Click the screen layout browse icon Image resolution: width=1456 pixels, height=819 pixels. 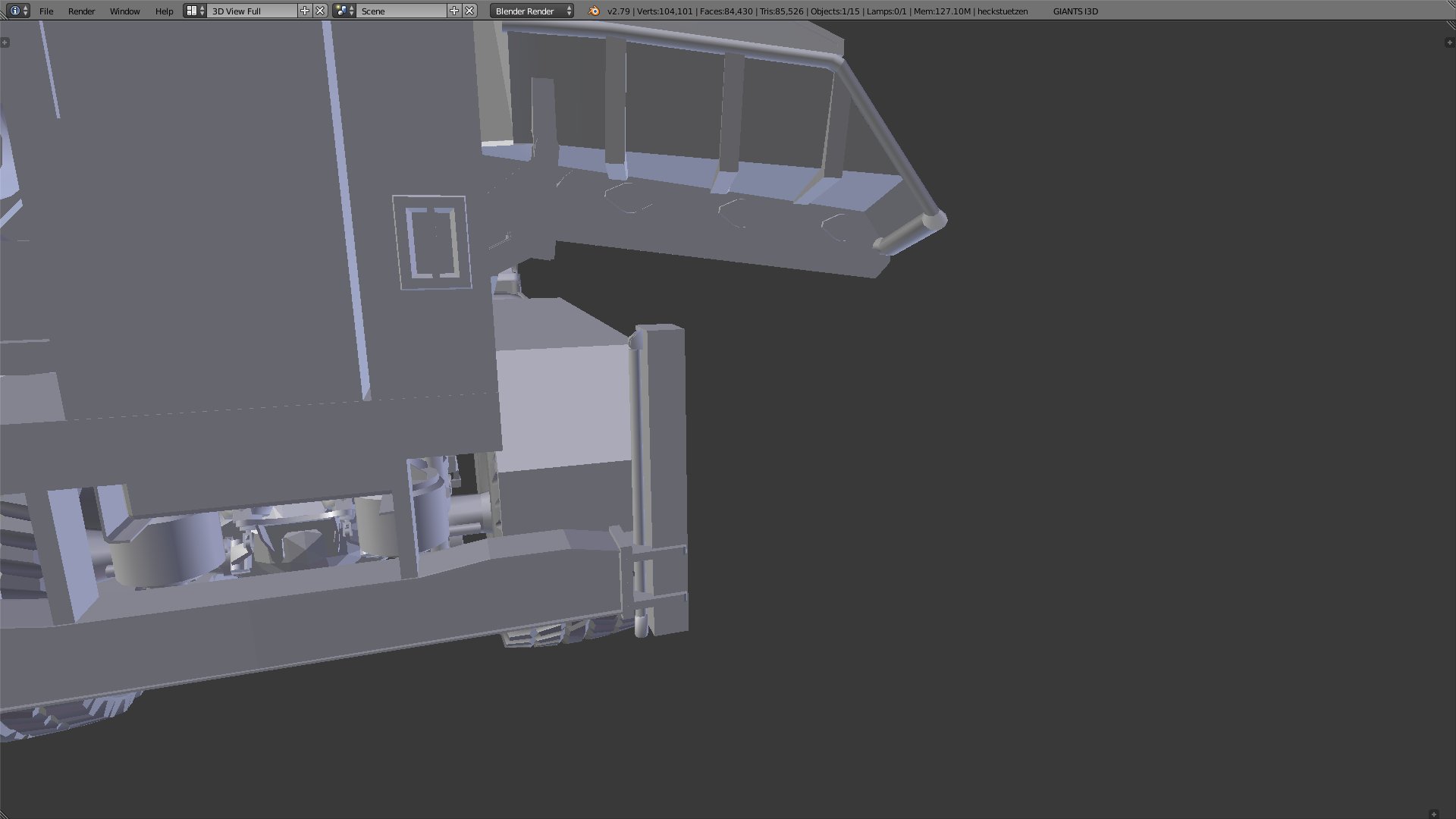(x=195, y=11)
